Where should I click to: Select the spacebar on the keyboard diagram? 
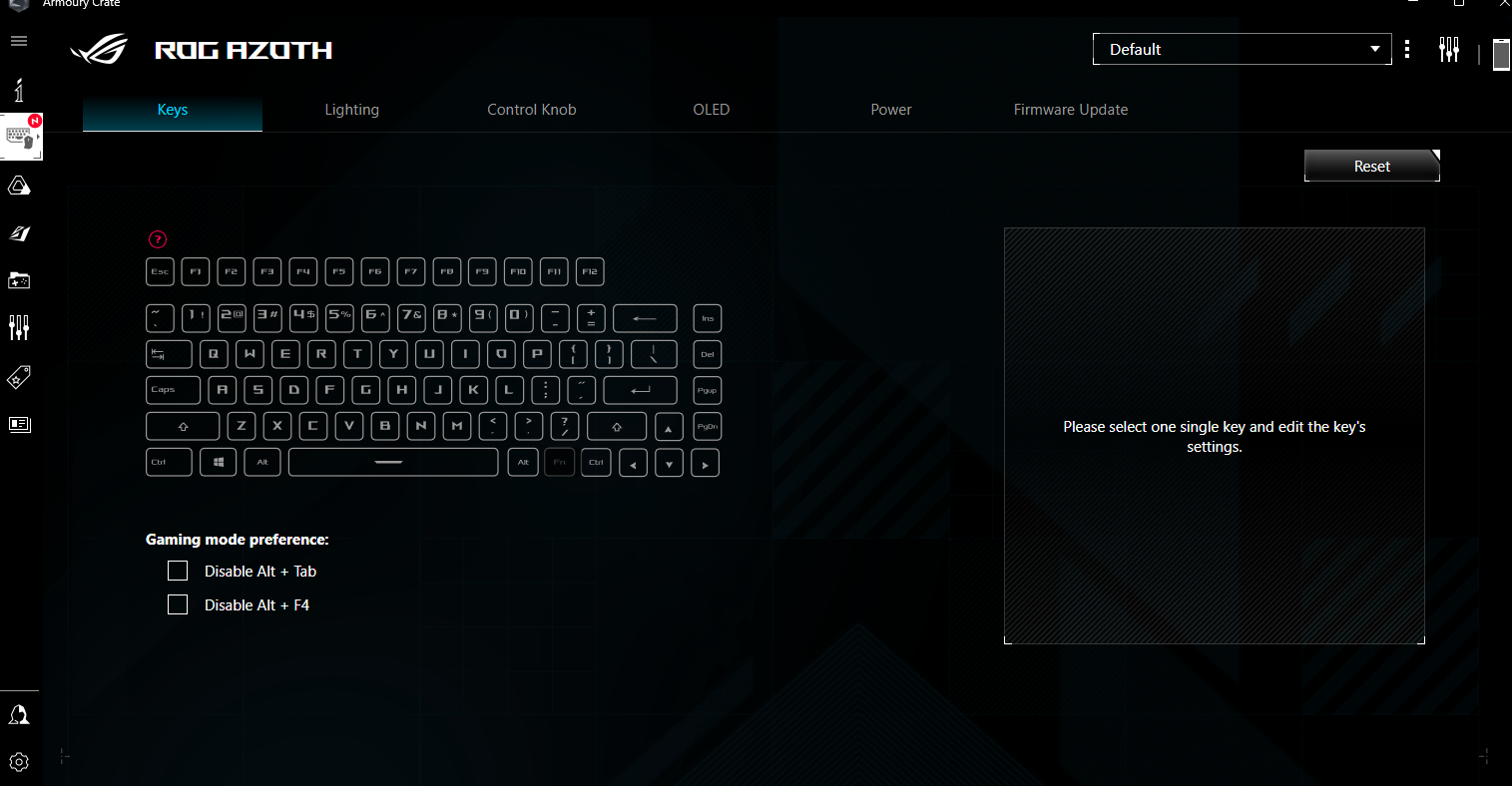pos(392,463)
